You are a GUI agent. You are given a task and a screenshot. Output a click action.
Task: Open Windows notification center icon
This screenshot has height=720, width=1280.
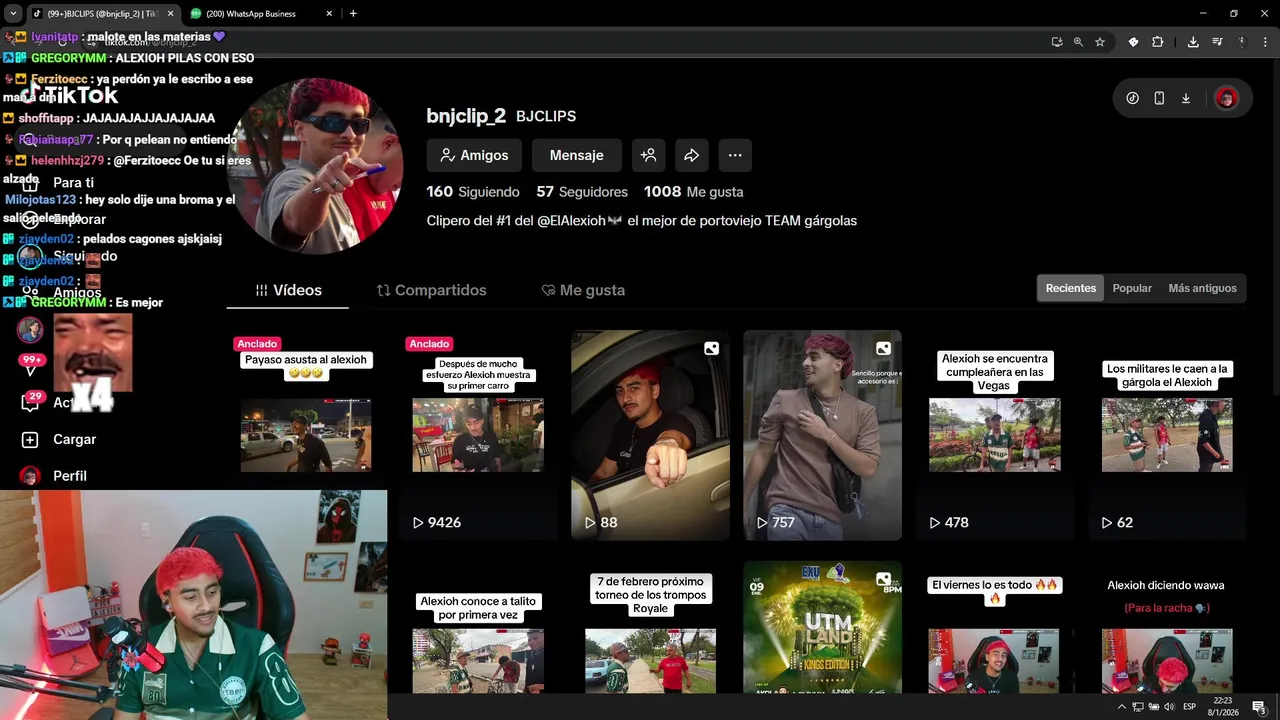pyautogui.click(x=1259, y=707)
